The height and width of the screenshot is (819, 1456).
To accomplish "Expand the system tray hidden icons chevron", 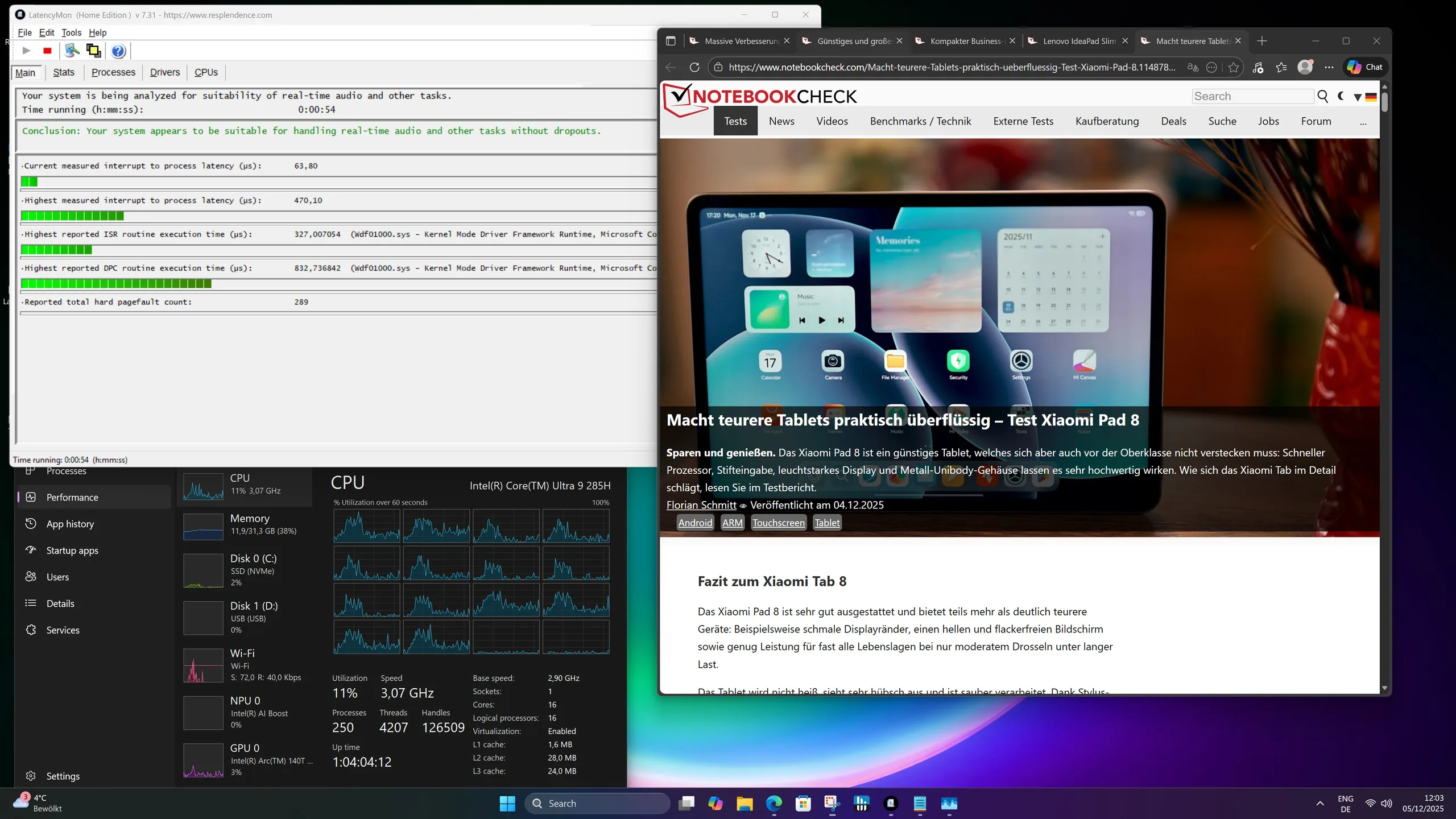I will click(x=1320, y=803).
